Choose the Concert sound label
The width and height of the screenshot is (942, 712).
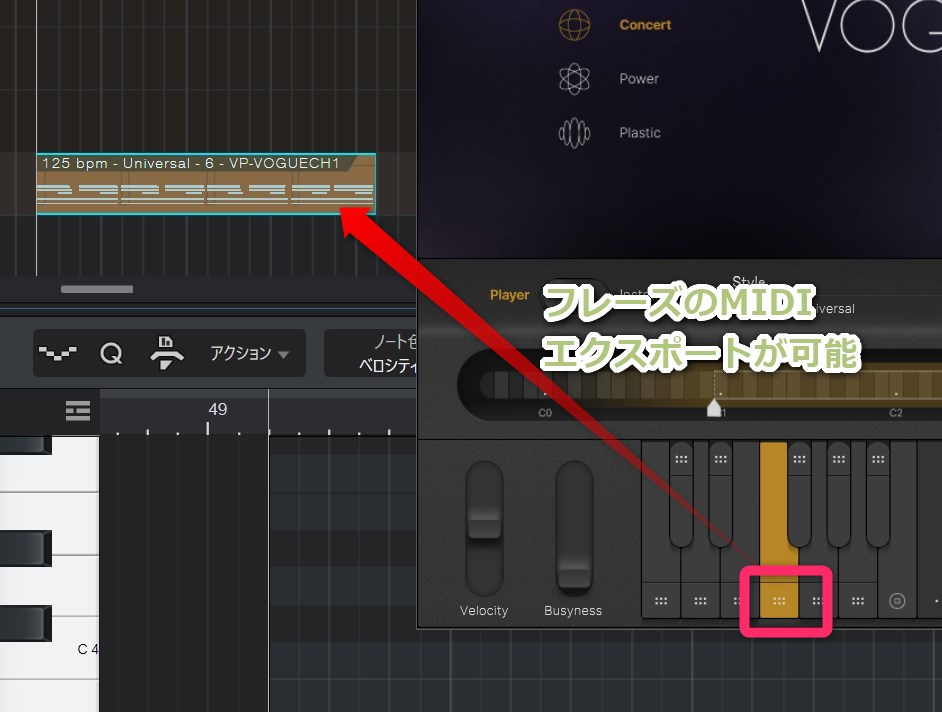click(645, 25)
